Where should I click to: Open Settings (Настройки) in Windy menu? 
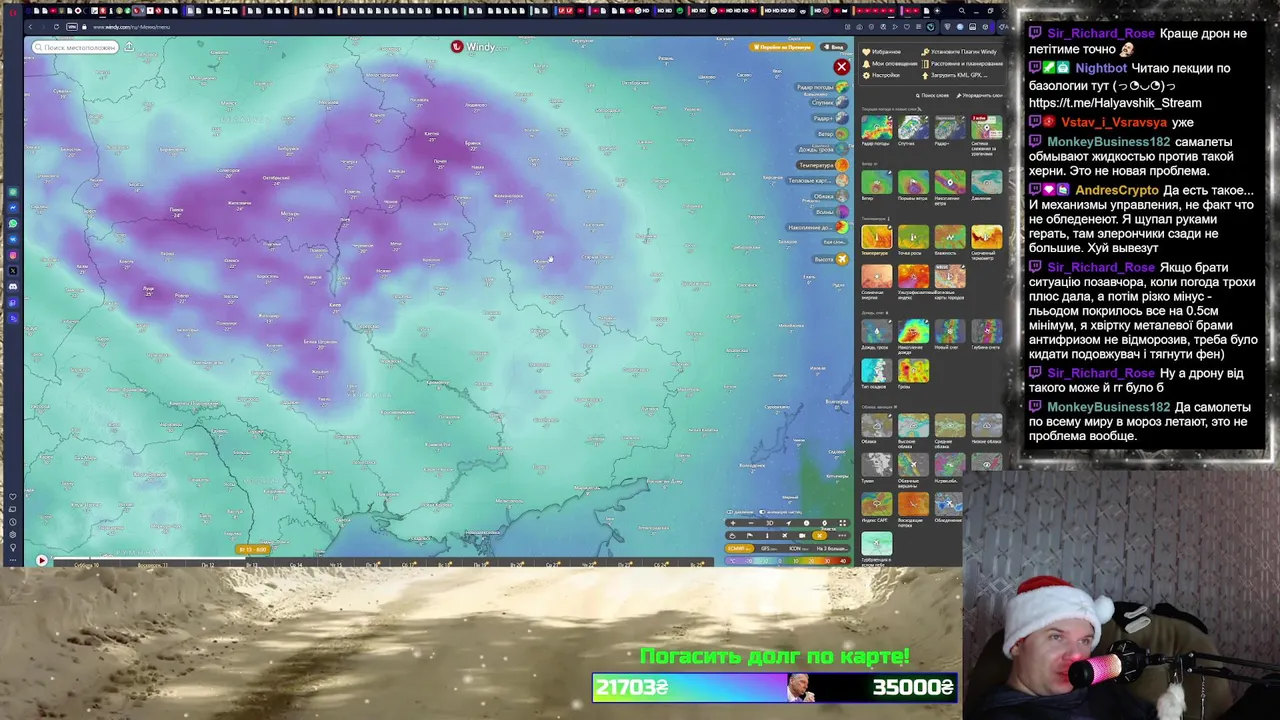(881, 75)
